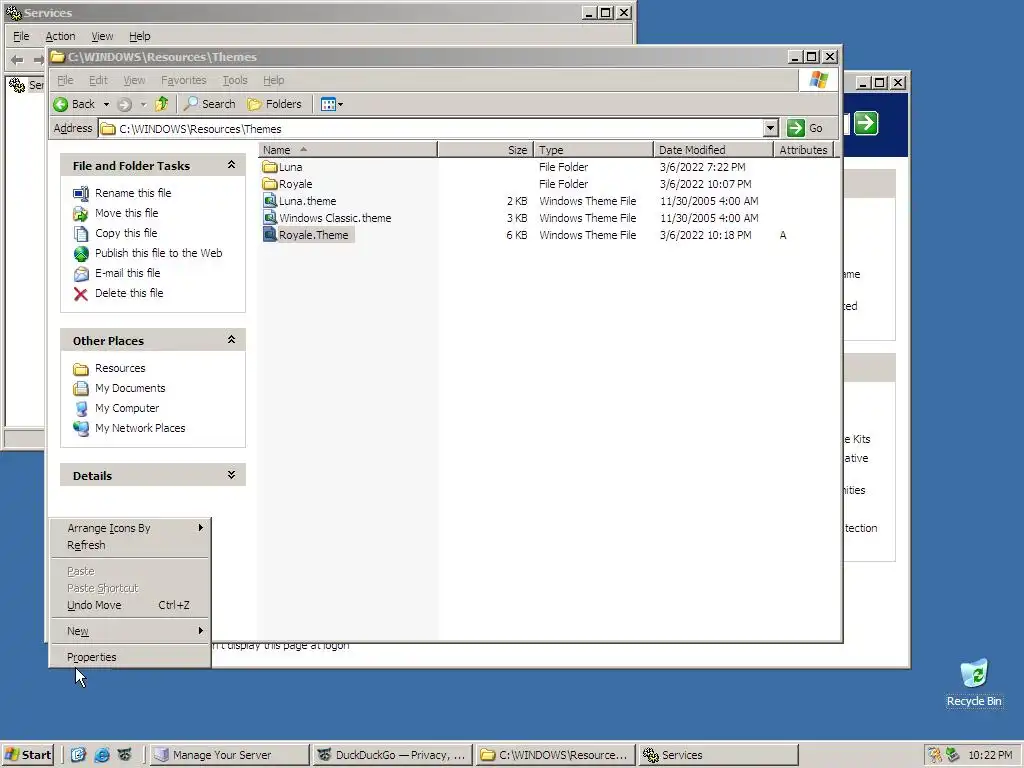
Task: Click the 10:22 PM taskbar clock
Action: point(990,755)
